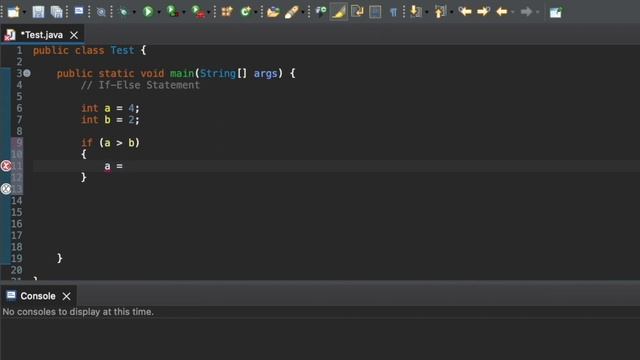Viewport: 640px width, 360px height.
Task: Toggle Block Selection Mode icon
Action: [375, 12]
